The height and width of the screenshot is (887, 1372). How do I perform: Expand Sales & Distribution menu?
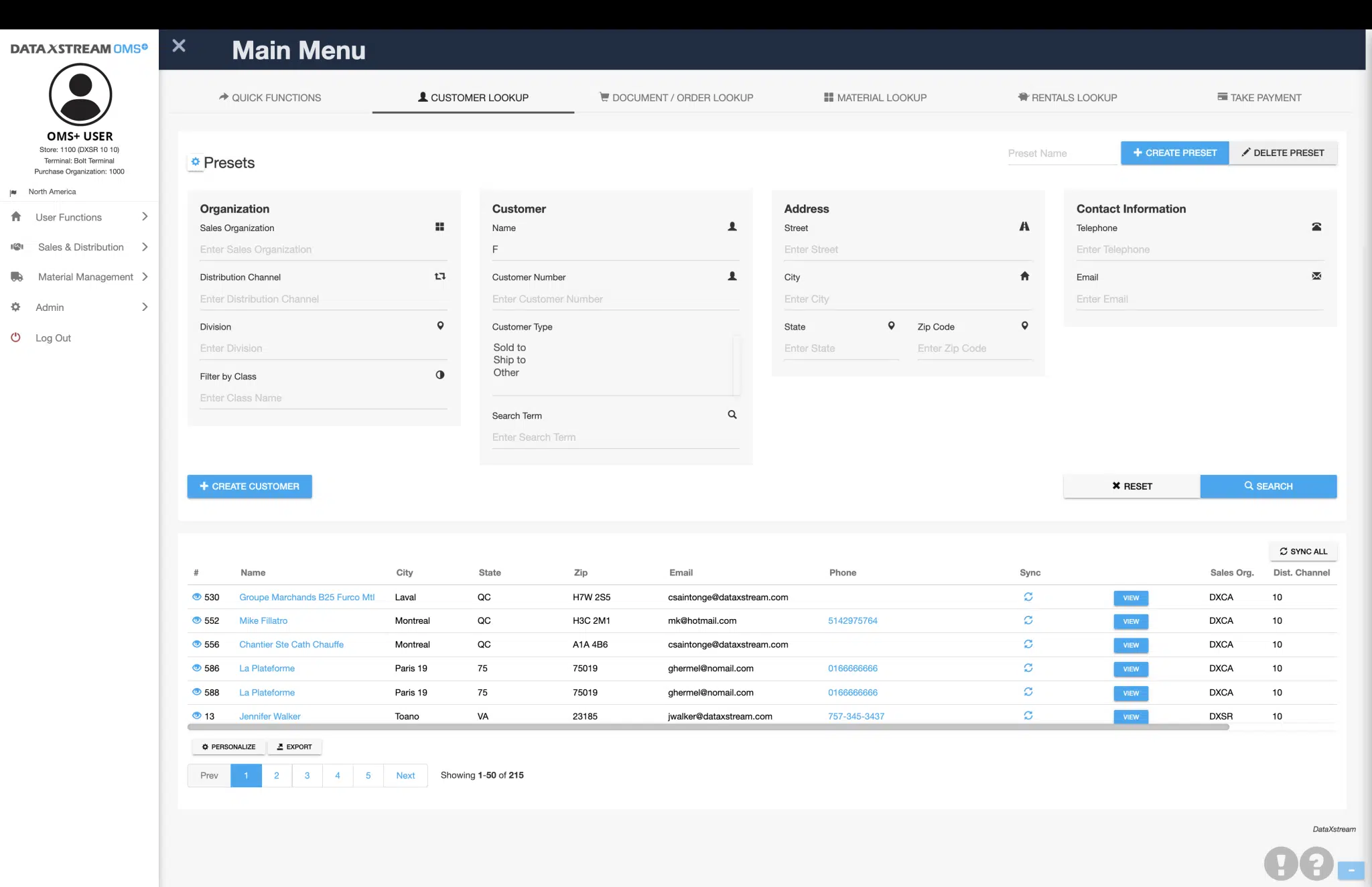point(79,247)
